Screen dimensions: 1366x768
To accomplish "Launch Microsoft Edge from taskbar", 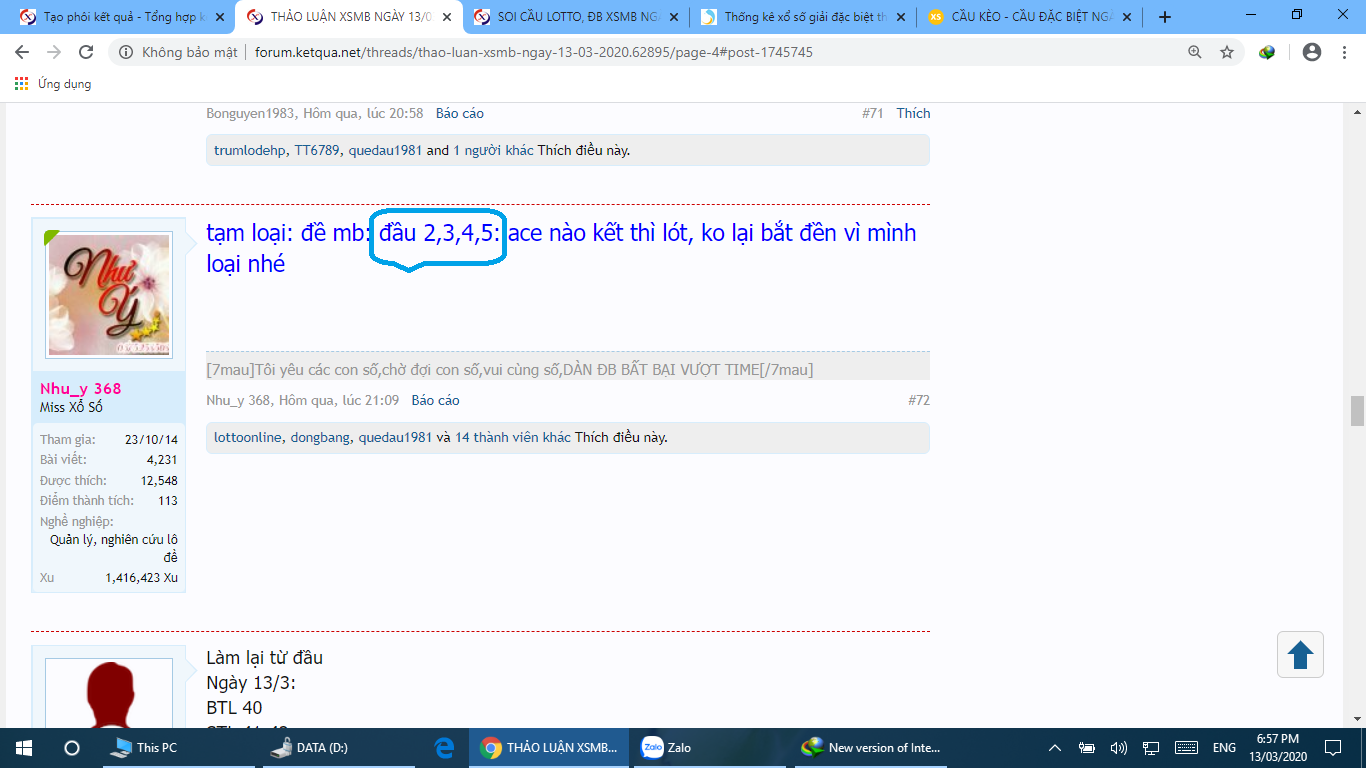I will [444, 747].
